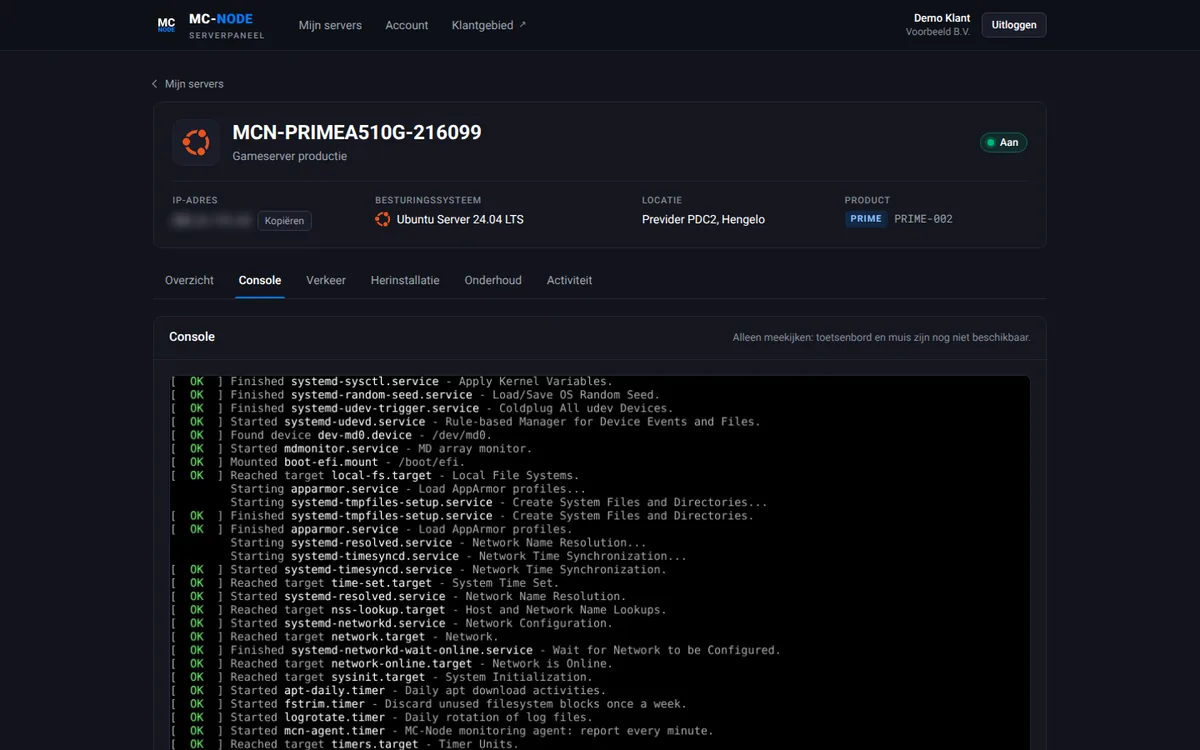
Task: Open the Activiteit tab
Action: point(569,281)
